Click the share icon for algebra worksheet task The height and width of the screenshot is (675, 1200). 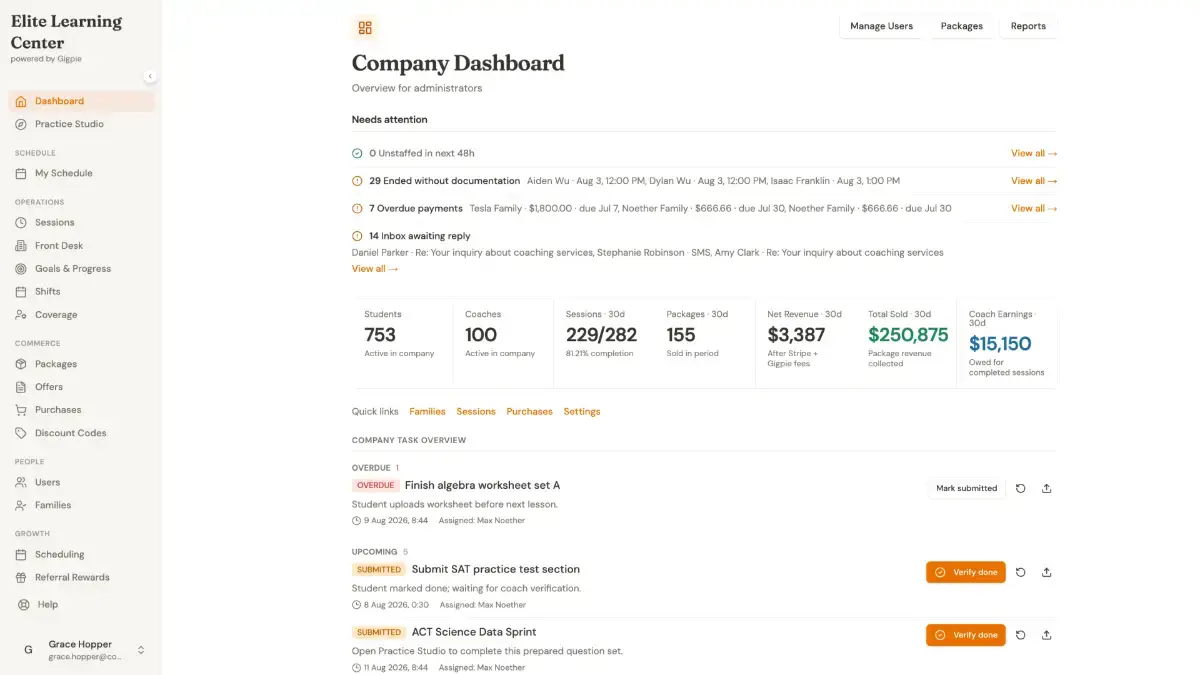tap(1047, 488)
